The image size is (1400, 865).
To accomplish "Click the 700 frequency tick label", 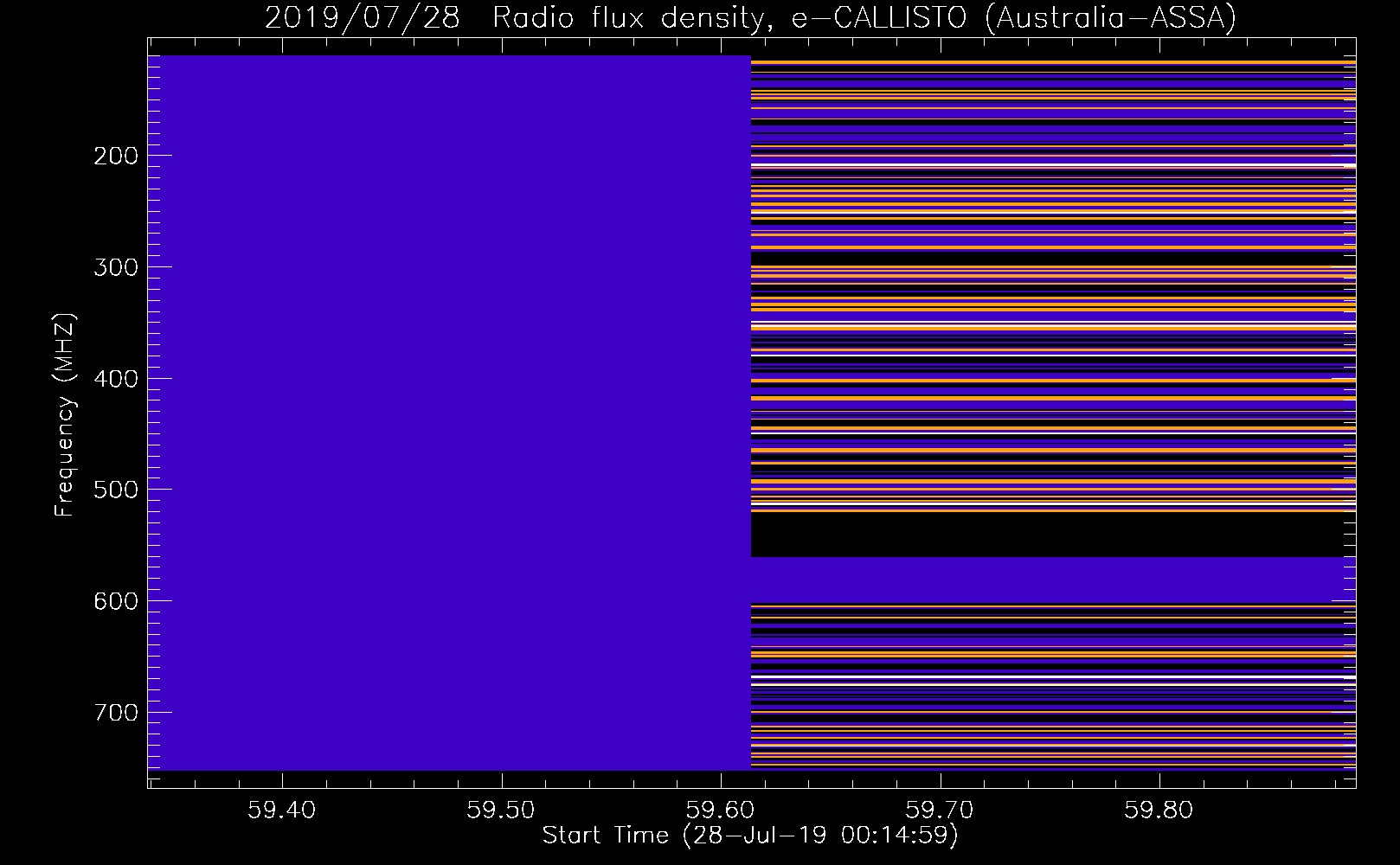I will coord(116,713).
